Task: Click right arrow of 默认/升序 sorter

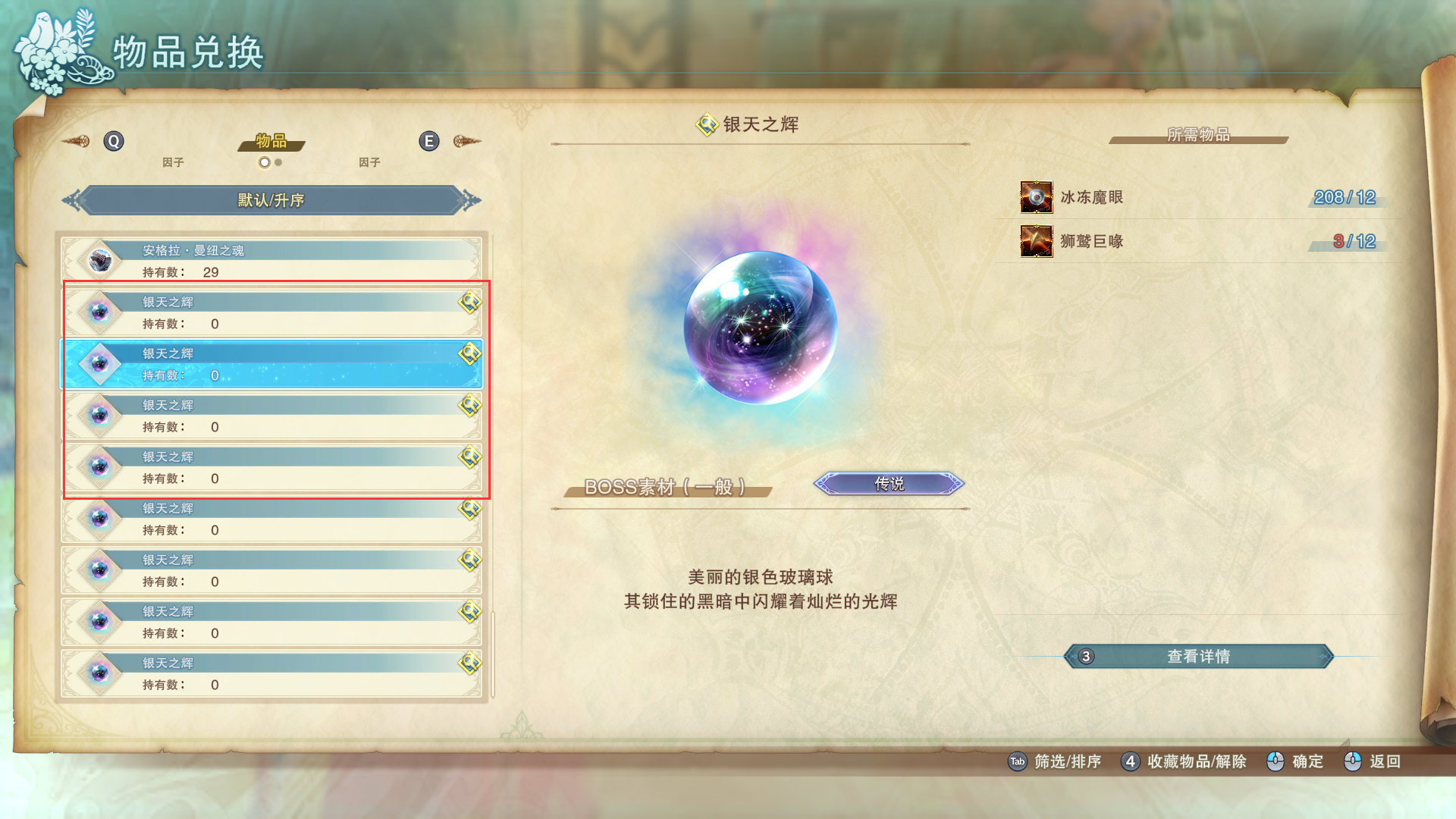Action: (x=471, y=200)
